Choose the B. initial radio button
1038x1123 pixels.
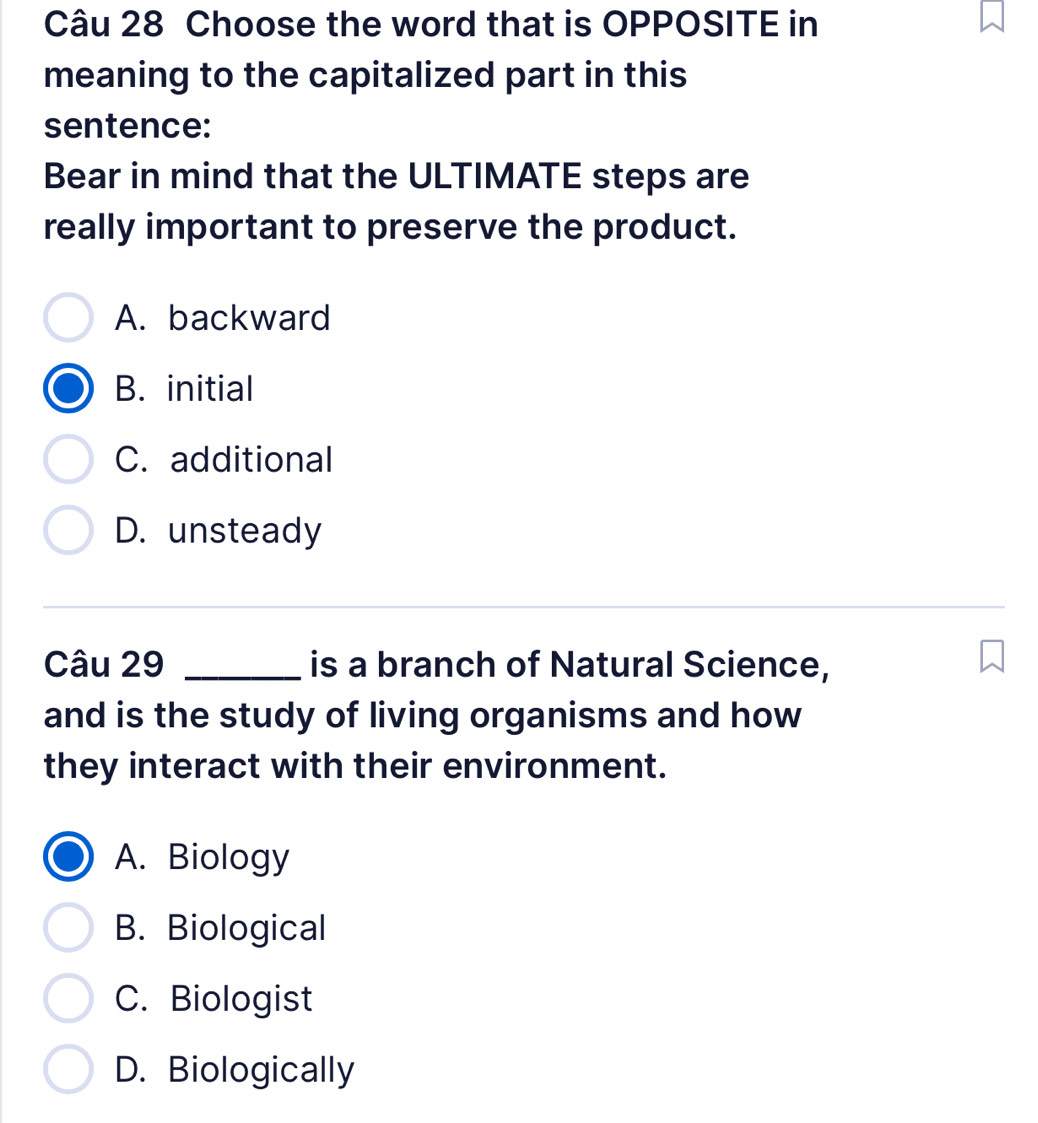(69, 389)
